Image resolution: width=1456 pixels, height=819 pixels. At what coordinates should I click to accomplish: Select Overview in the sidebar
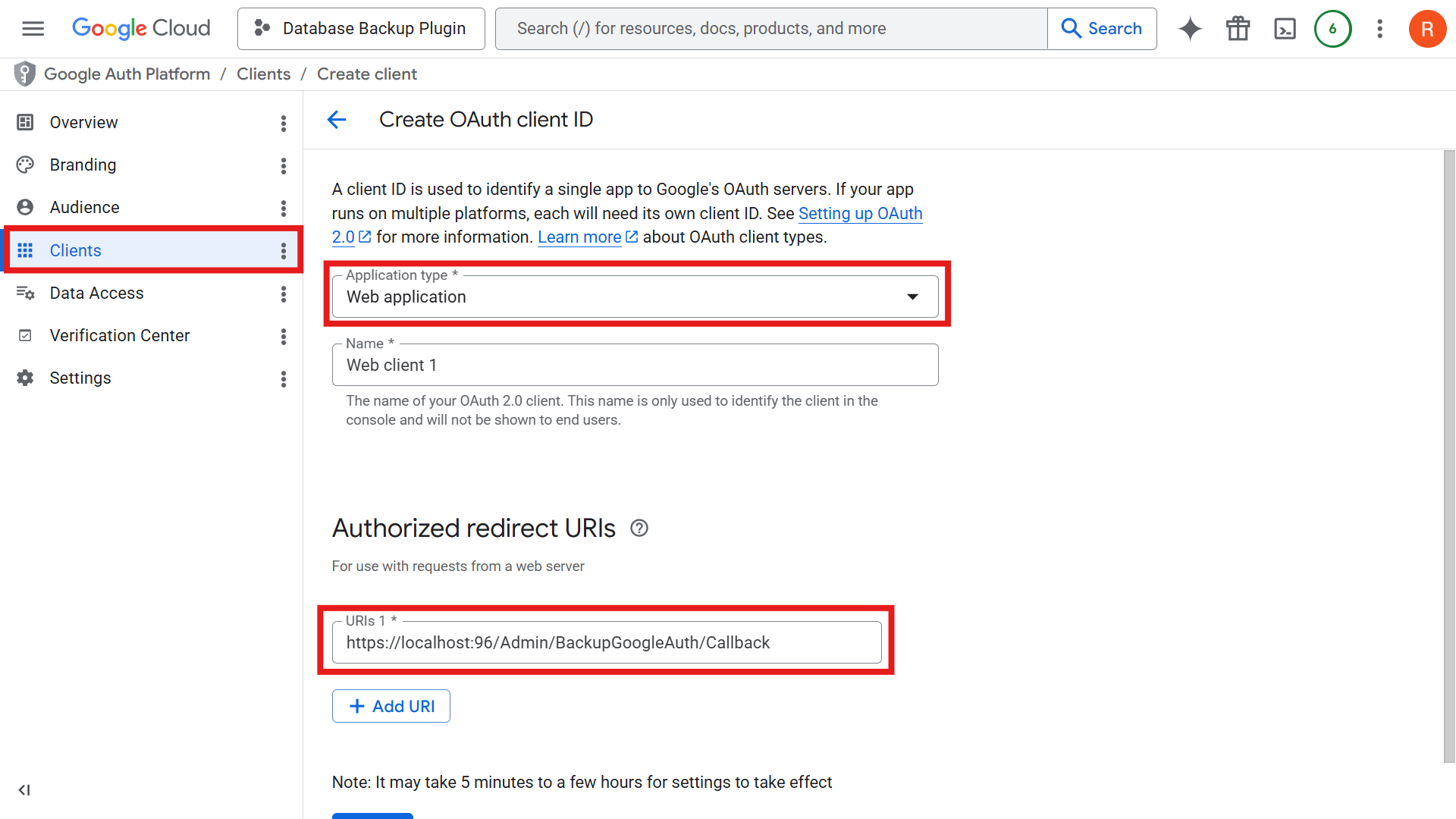click(83, 123)
